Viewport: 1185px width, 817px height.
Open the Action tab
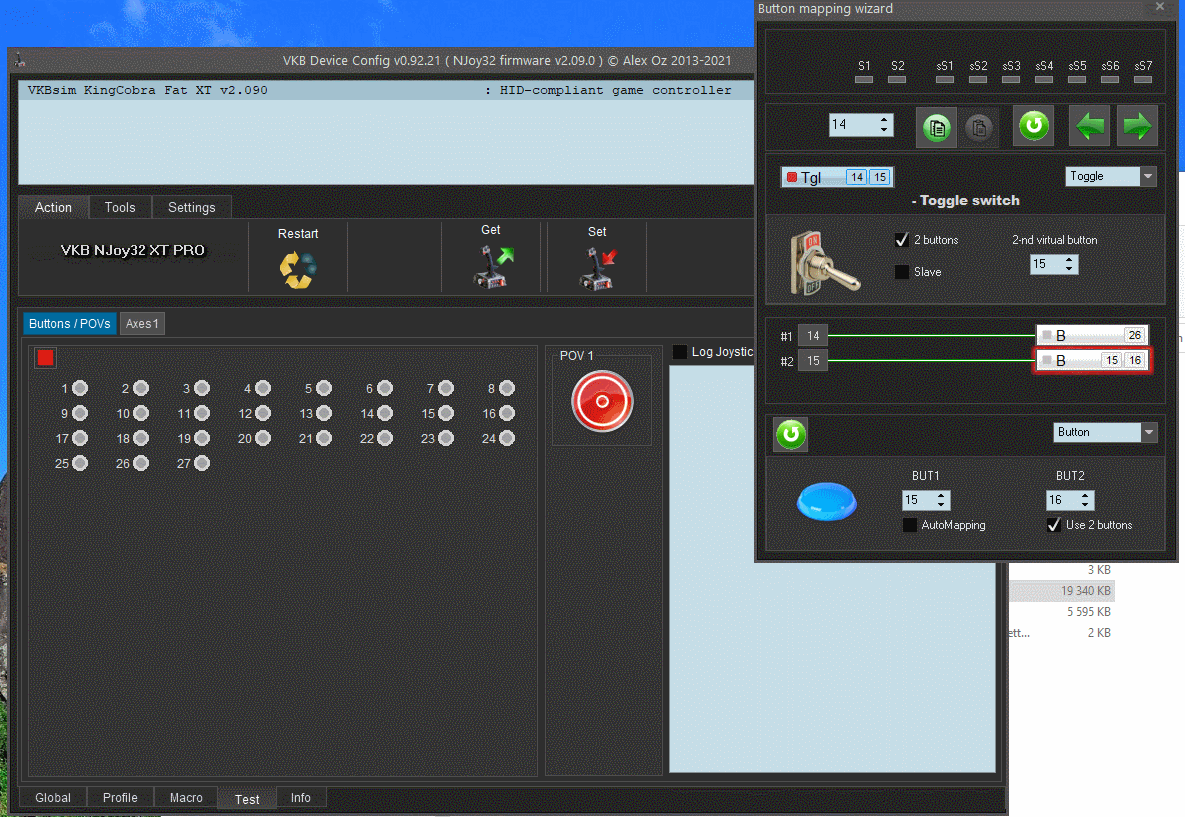click(x=53, y=207)
